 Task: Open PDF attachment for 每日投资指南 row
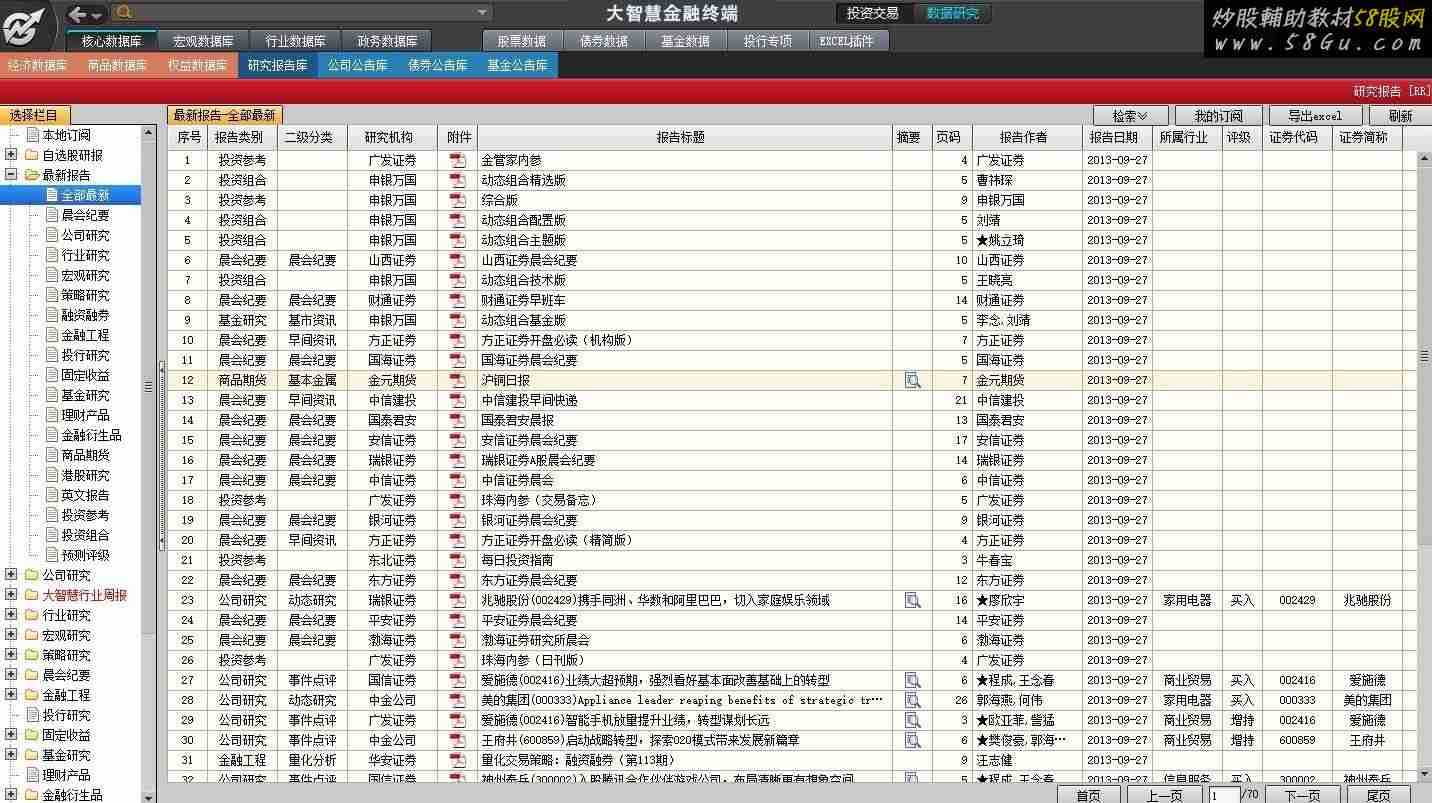[458, 560]
